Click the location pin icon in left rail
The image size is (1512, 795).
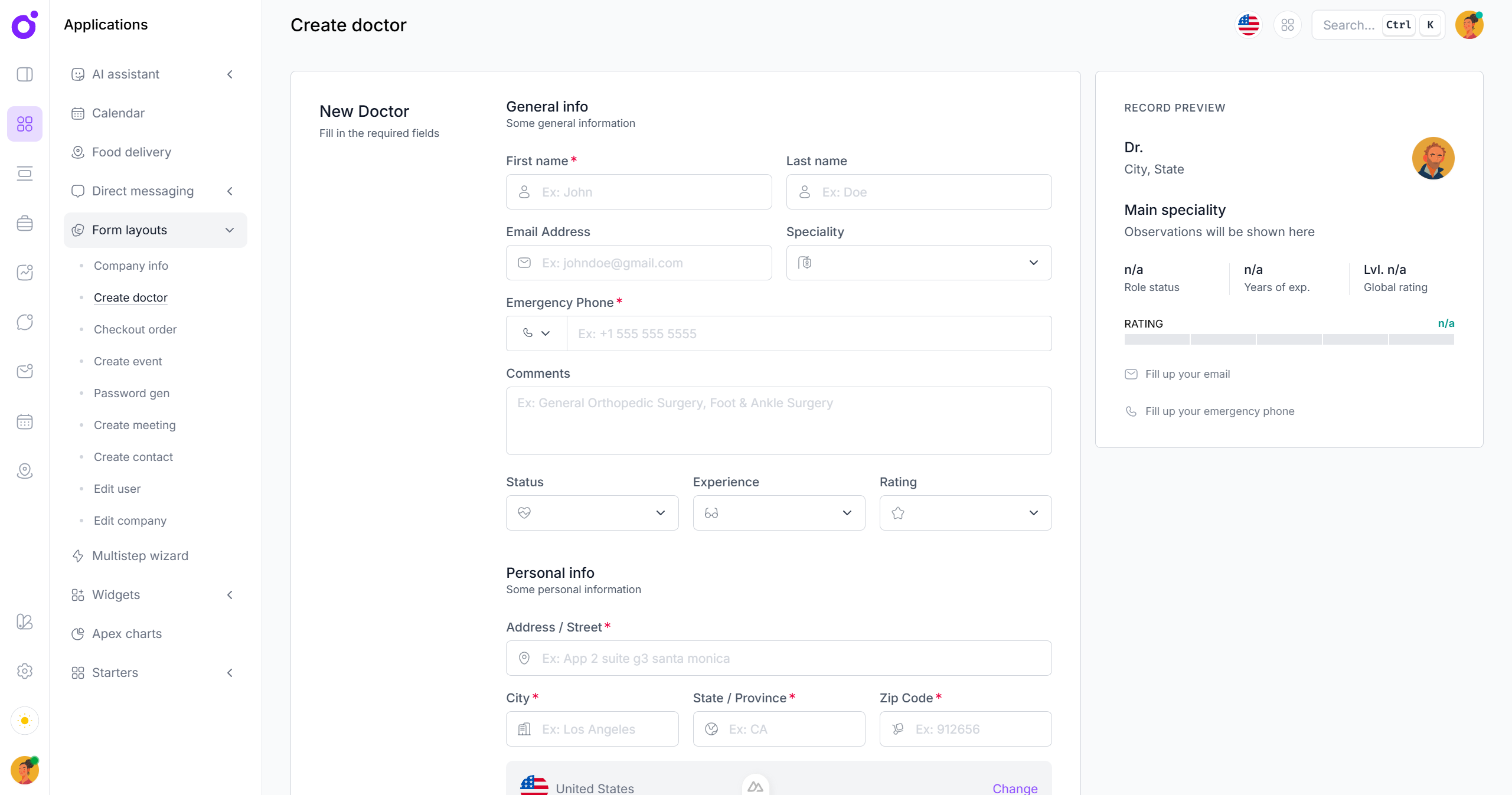click(x=25, y=471)
